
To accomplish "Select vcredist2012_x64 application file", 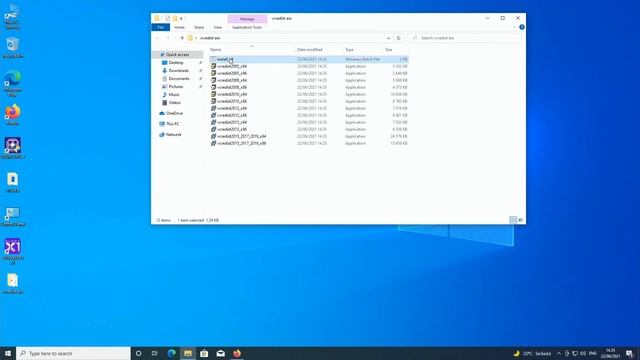I will [x=309, y=108].
